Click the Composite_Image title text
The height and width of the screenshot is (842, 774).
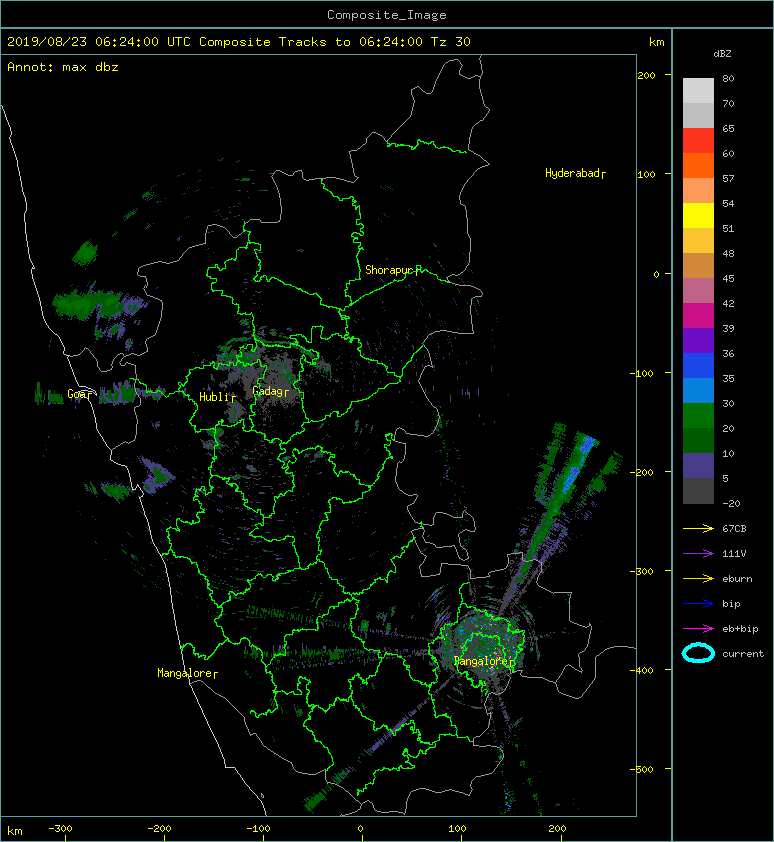pyautogui.click(x=387, y=15)
